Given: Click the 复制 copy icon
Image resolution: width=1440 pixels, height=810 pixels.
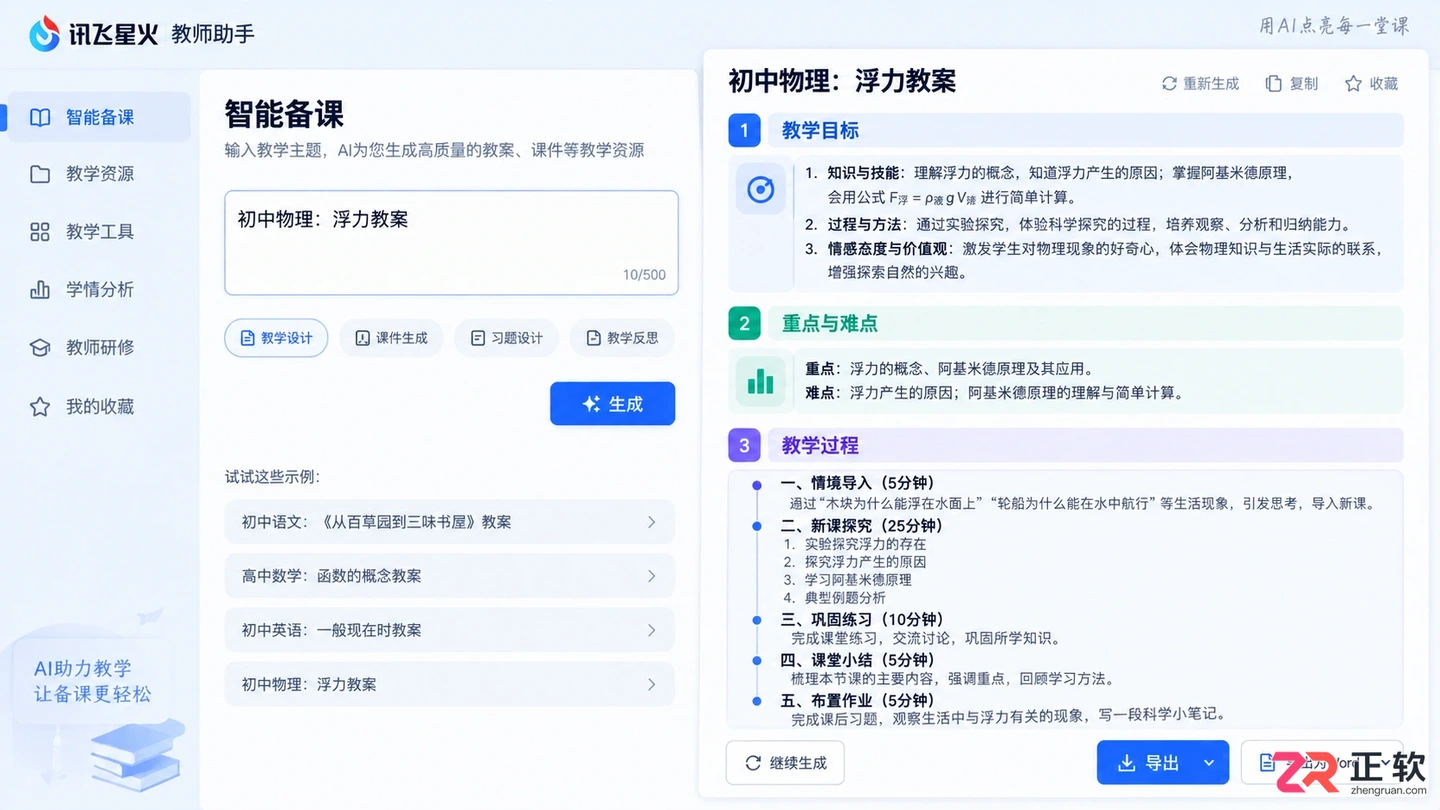Looking at the screenshot, I should tap(1273, 84).
